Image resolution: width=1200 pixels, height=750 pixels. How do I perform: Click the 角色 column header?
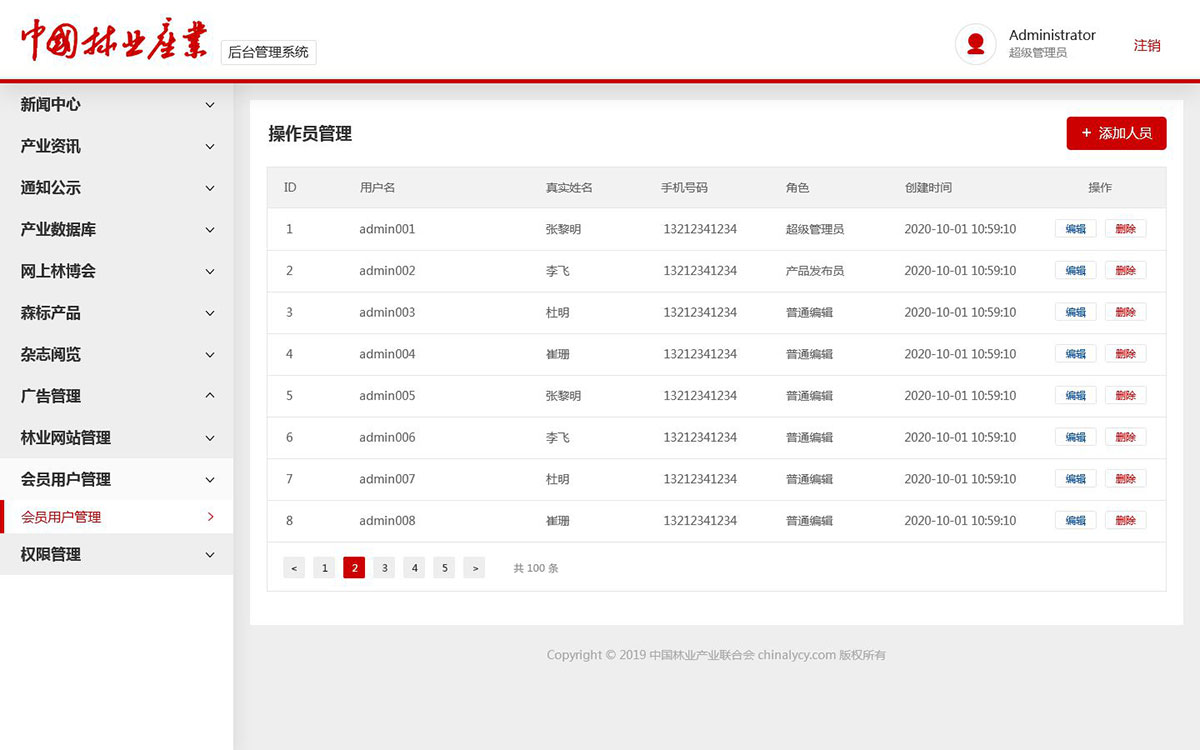coord(798,188)
